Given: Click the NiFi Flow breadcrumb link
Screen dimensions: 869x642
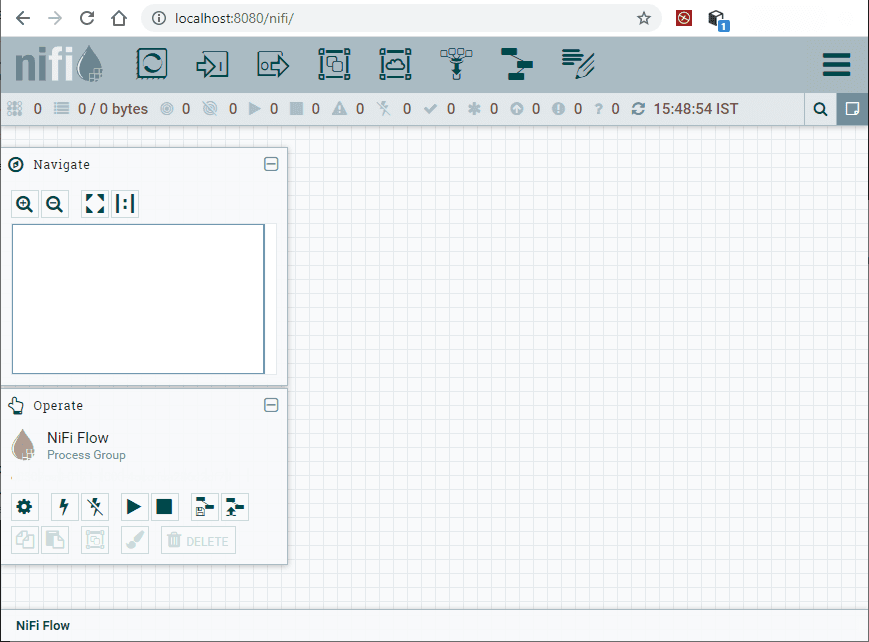Looking at the screenshot, I should pos(43,626).
